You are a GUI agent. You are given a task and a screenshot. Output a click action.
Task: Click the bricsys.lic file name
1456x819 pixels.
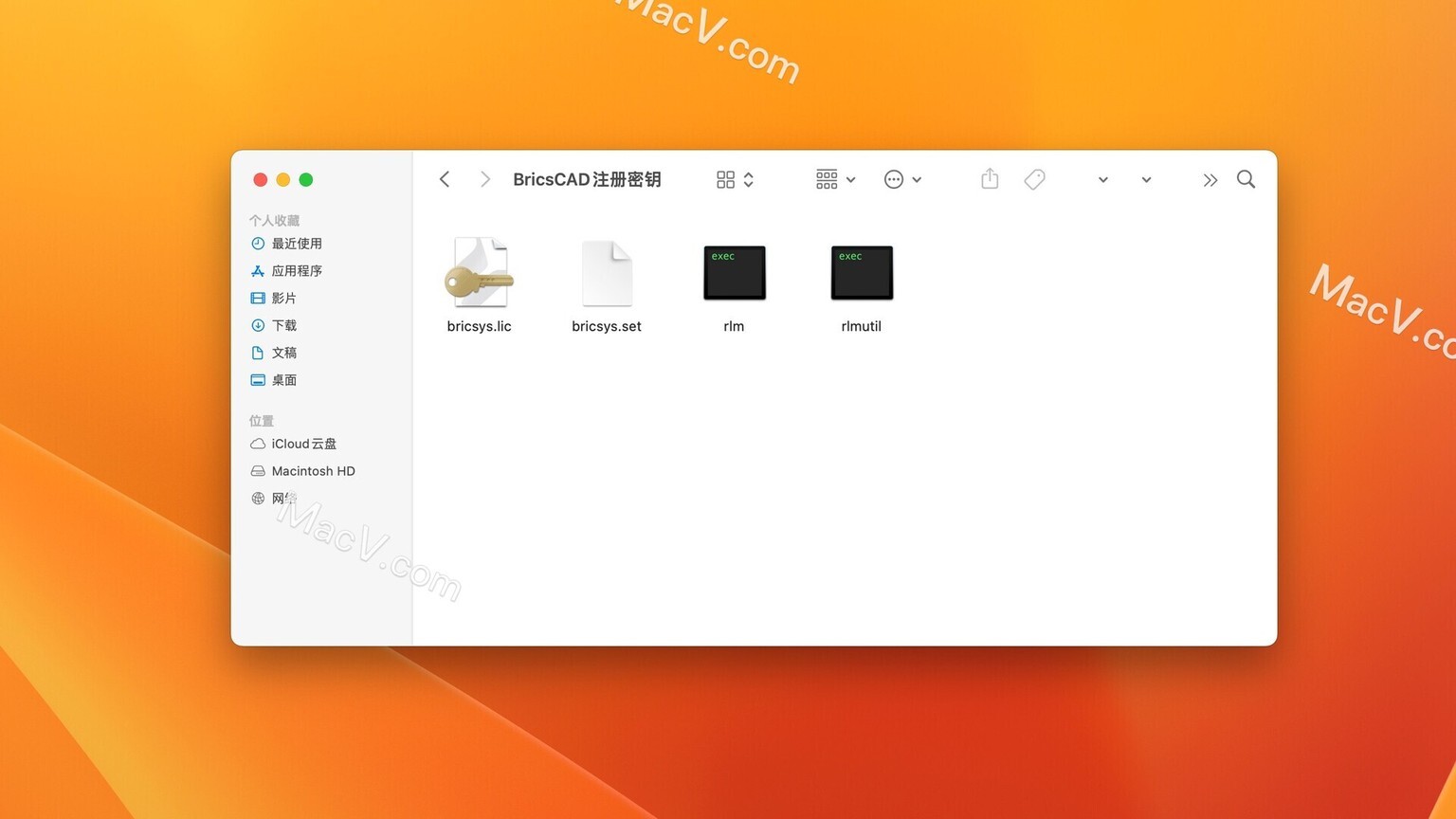click(x=480, y=326)
